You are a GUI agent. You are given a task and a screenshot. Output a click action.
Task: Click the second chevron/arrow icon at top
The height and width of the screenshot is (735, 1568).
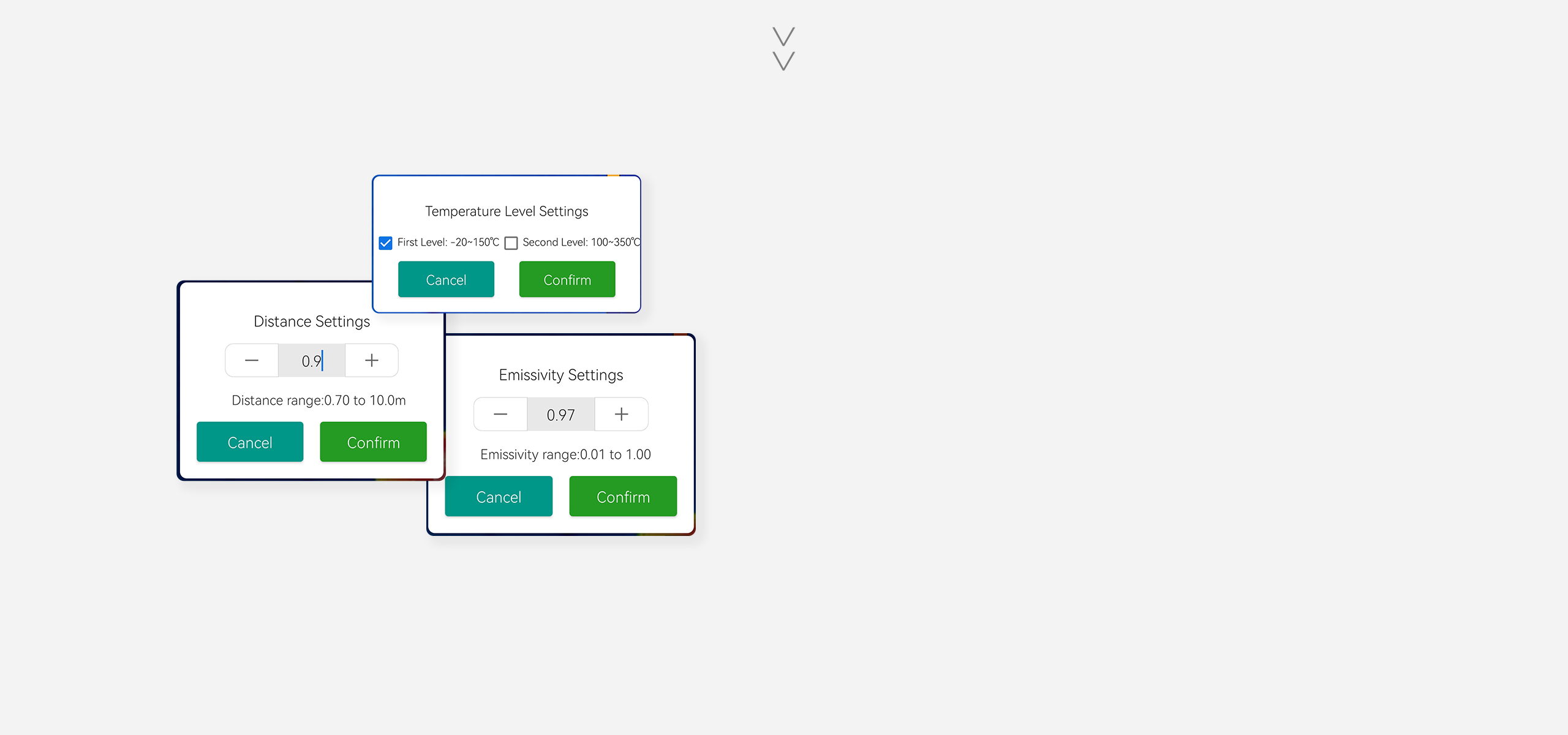point(784,63)
